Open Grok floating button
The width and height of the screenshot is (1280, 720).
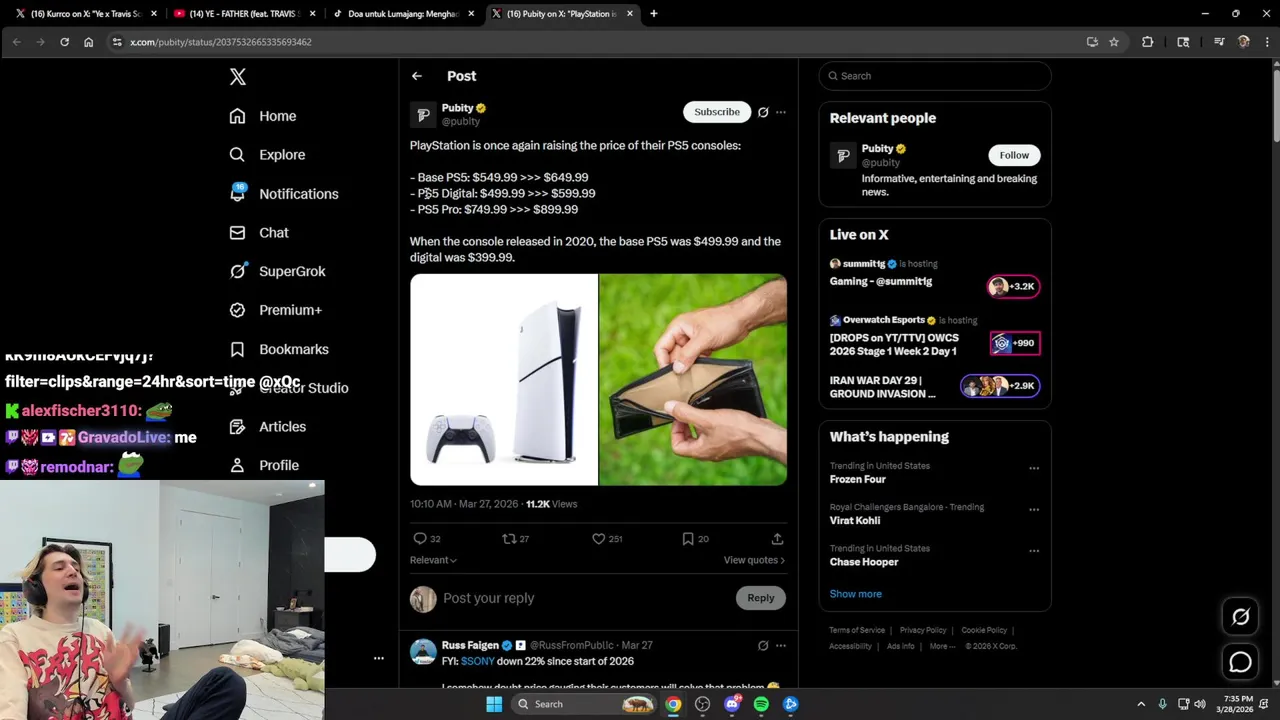click(1240, 617)
